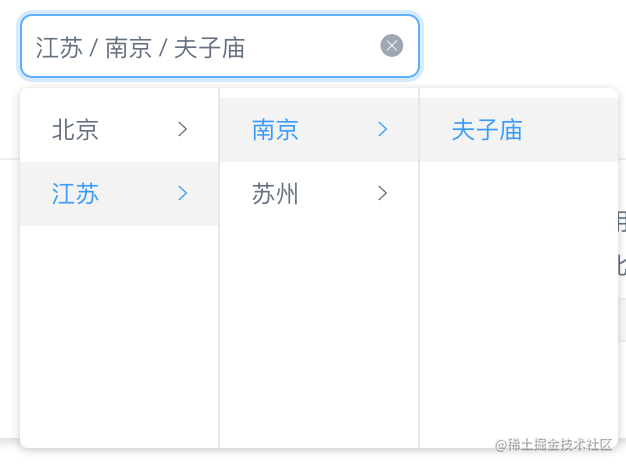Screen dimensions: 626x466
Task: Clear the selection with the circular X icon
Action: pos(392,46)
